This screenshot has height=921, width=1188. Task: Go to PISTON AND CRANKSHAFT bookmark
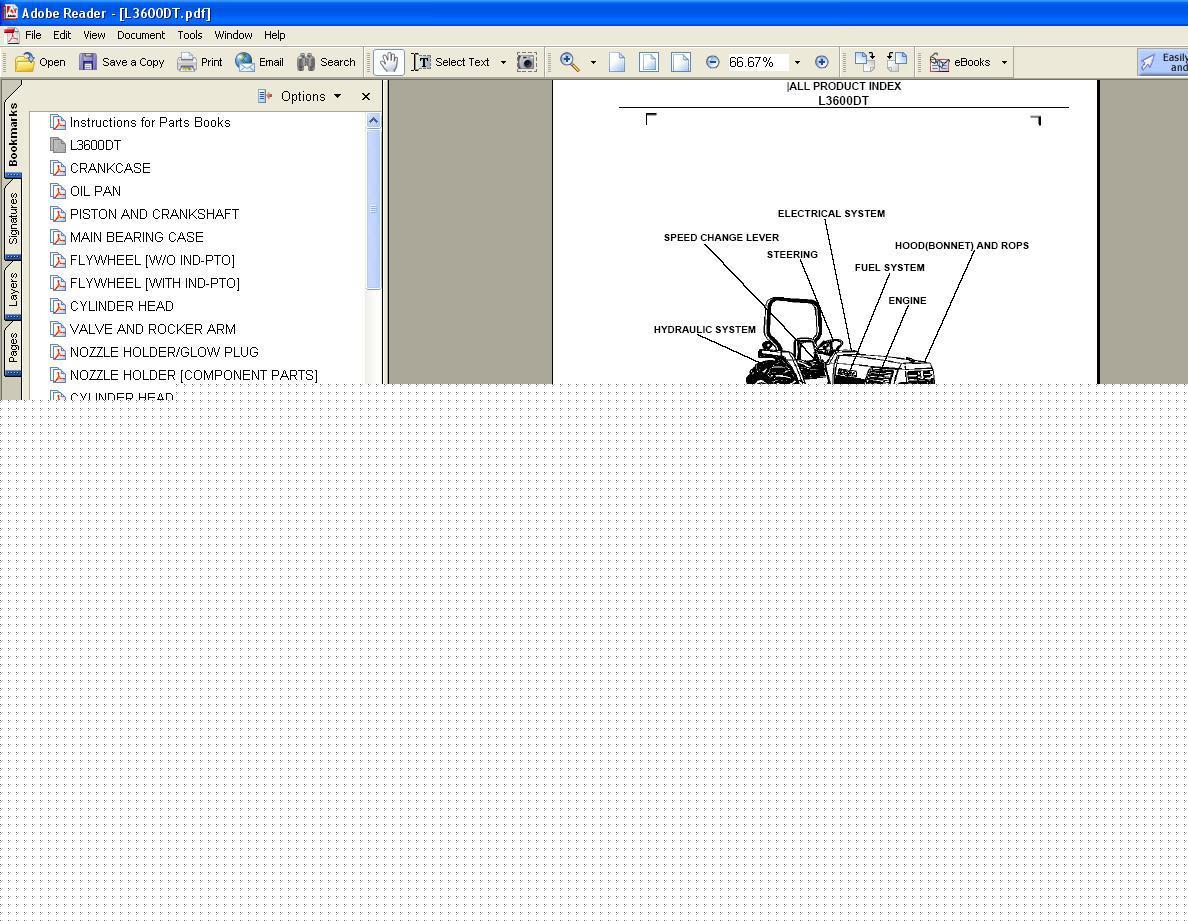pyautogui.click(x=154, y=214)
